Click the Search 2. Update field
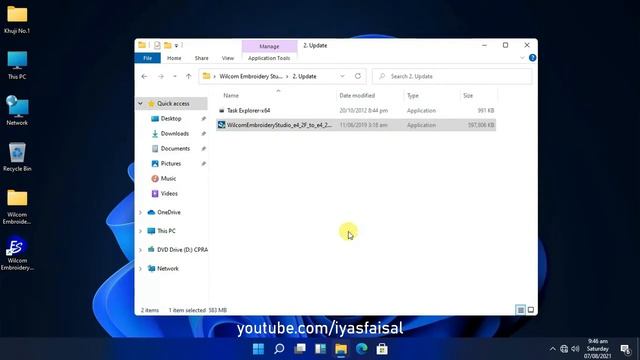Viewport: 640px width, 360px height. click(x=452, y=76)
